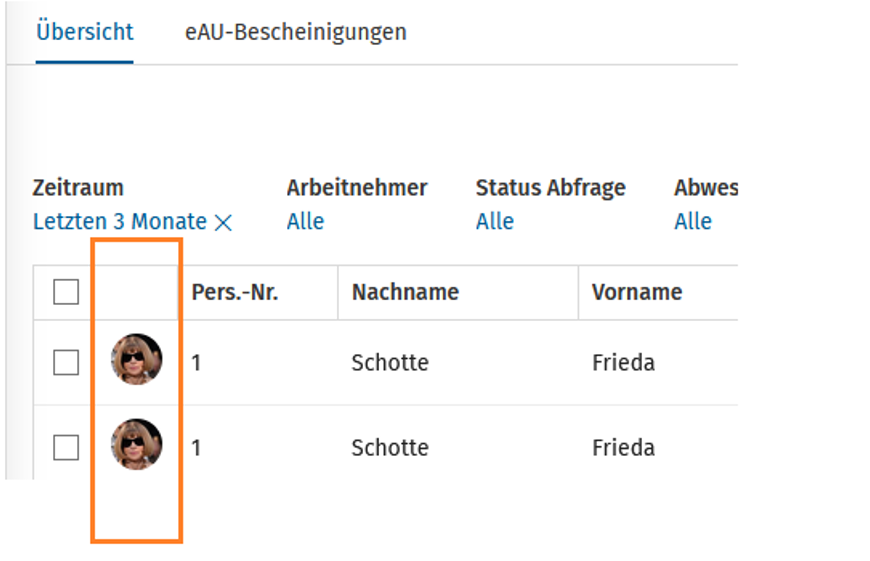Viewport: 870px width, 561px height.
Task: Open the Zeitraum filter Letzten 3 Monate
Action: [120, 221]
